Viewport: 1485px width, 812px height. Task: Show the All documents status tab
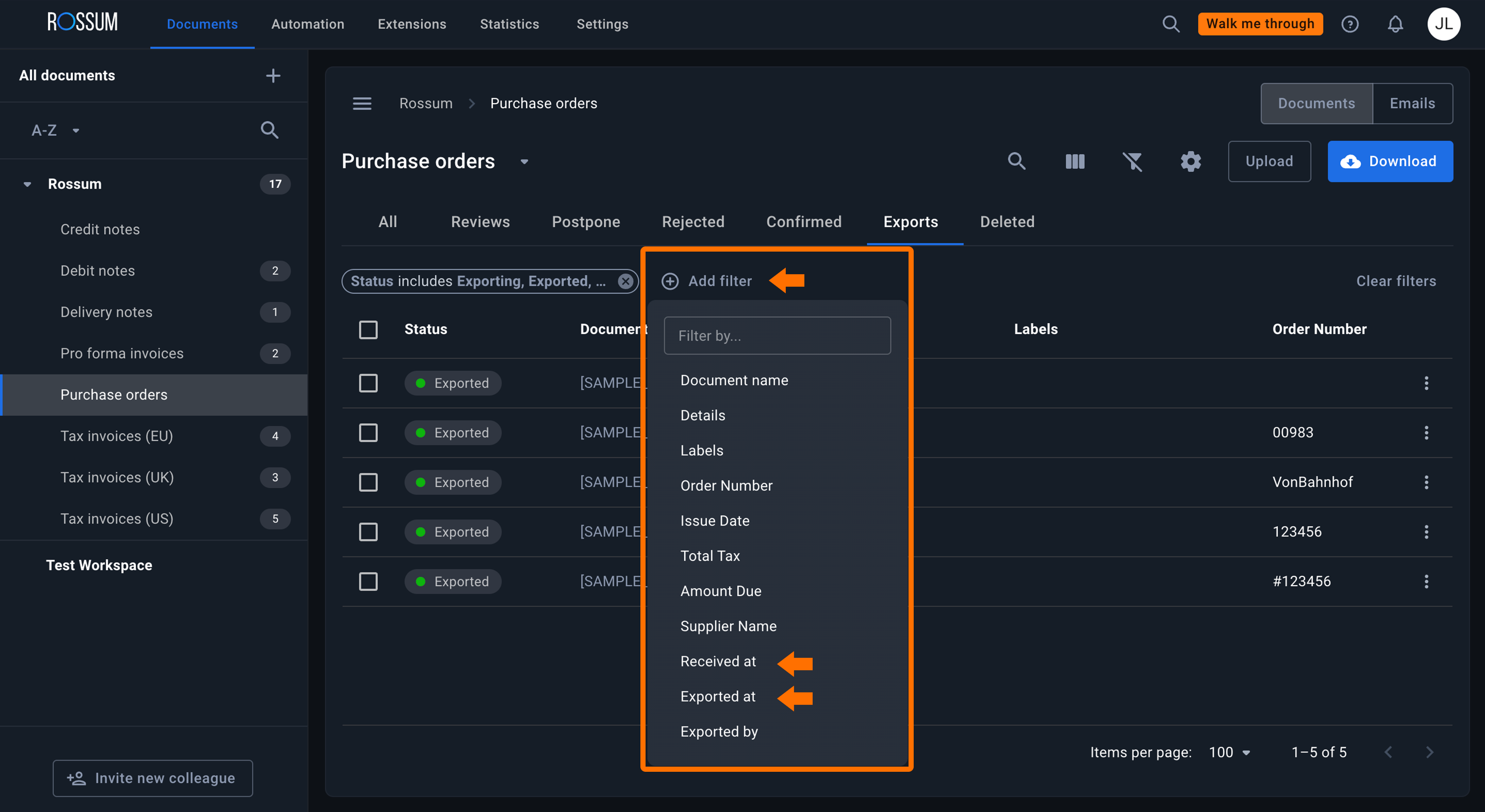coord(387,222)
